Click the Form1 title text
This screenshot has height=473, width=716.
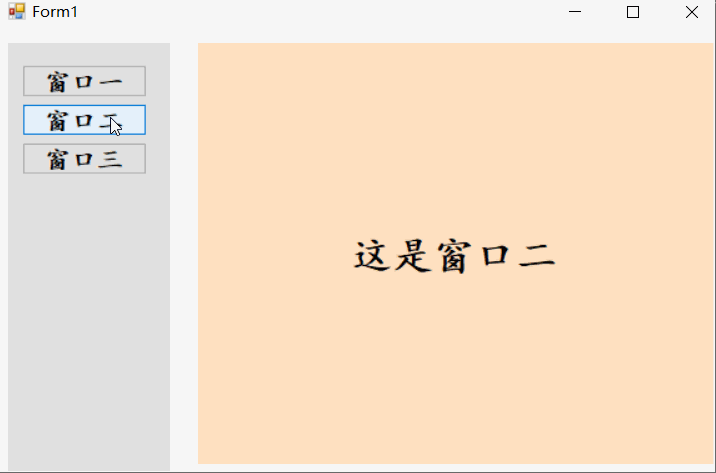point(55,12)
